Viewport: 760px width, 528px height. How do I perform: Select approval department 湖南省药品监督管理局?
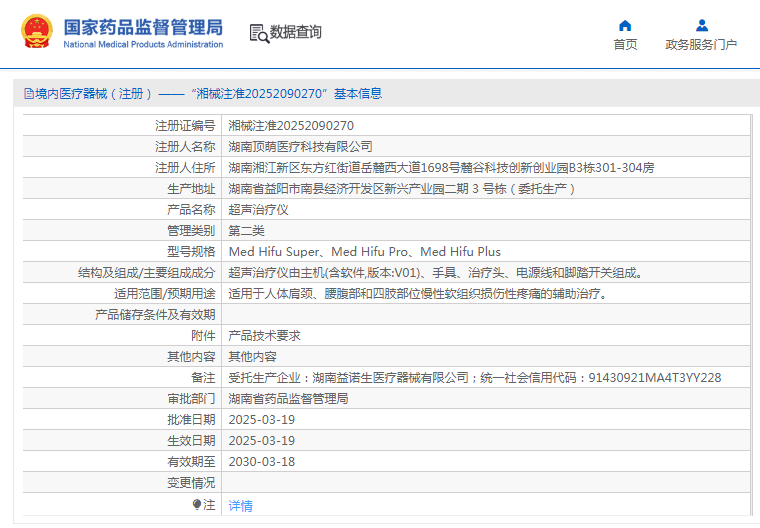[x=288, y=399]
